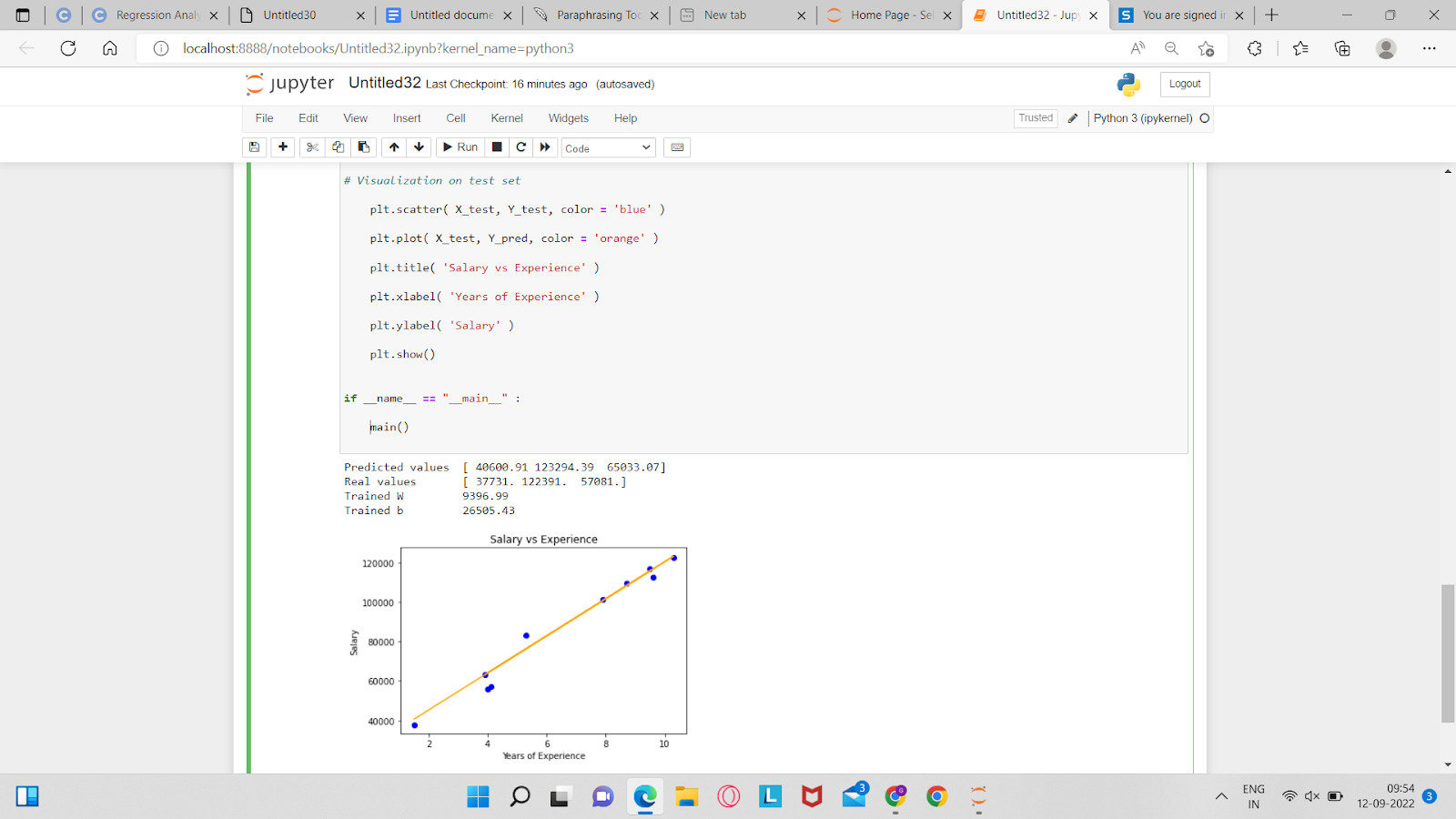Refresh the browser page

tap(68, 48)
